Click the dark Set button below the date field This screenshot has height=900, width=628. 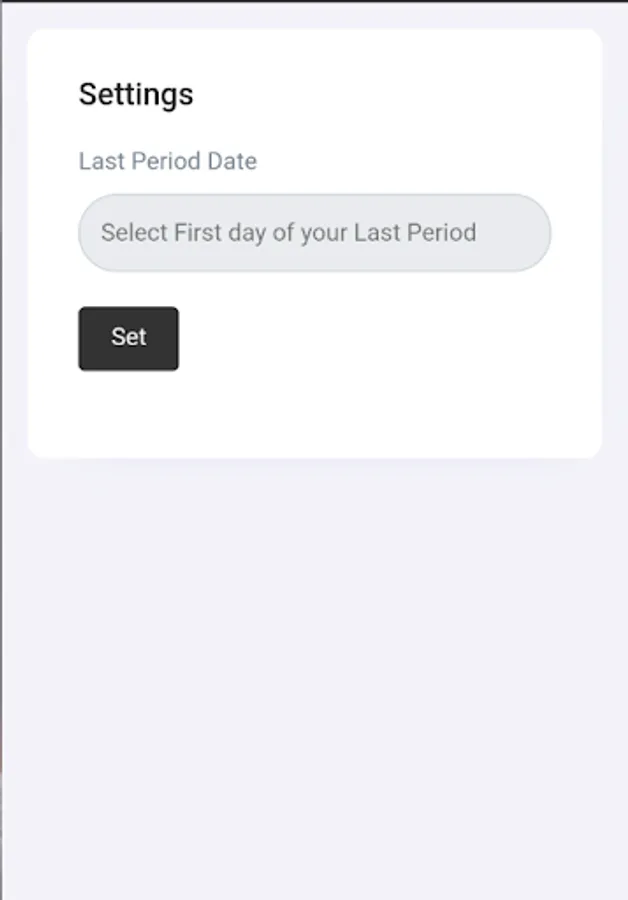coord(128,338)
